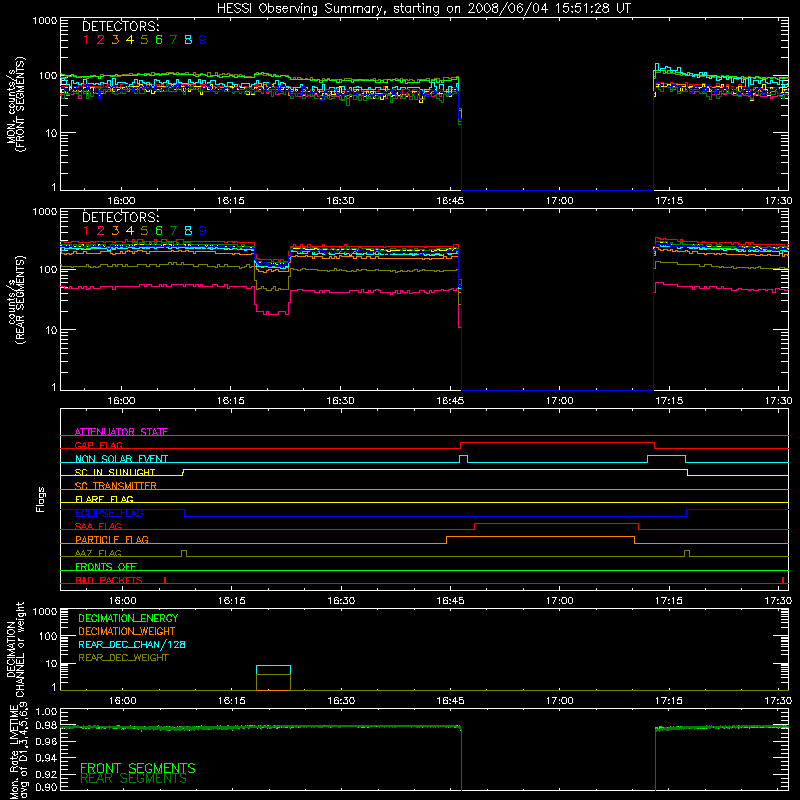Screen dimensions: 800x800
Task: Click the NON SOLAR EVENT flag label
Action: point(121,459)
